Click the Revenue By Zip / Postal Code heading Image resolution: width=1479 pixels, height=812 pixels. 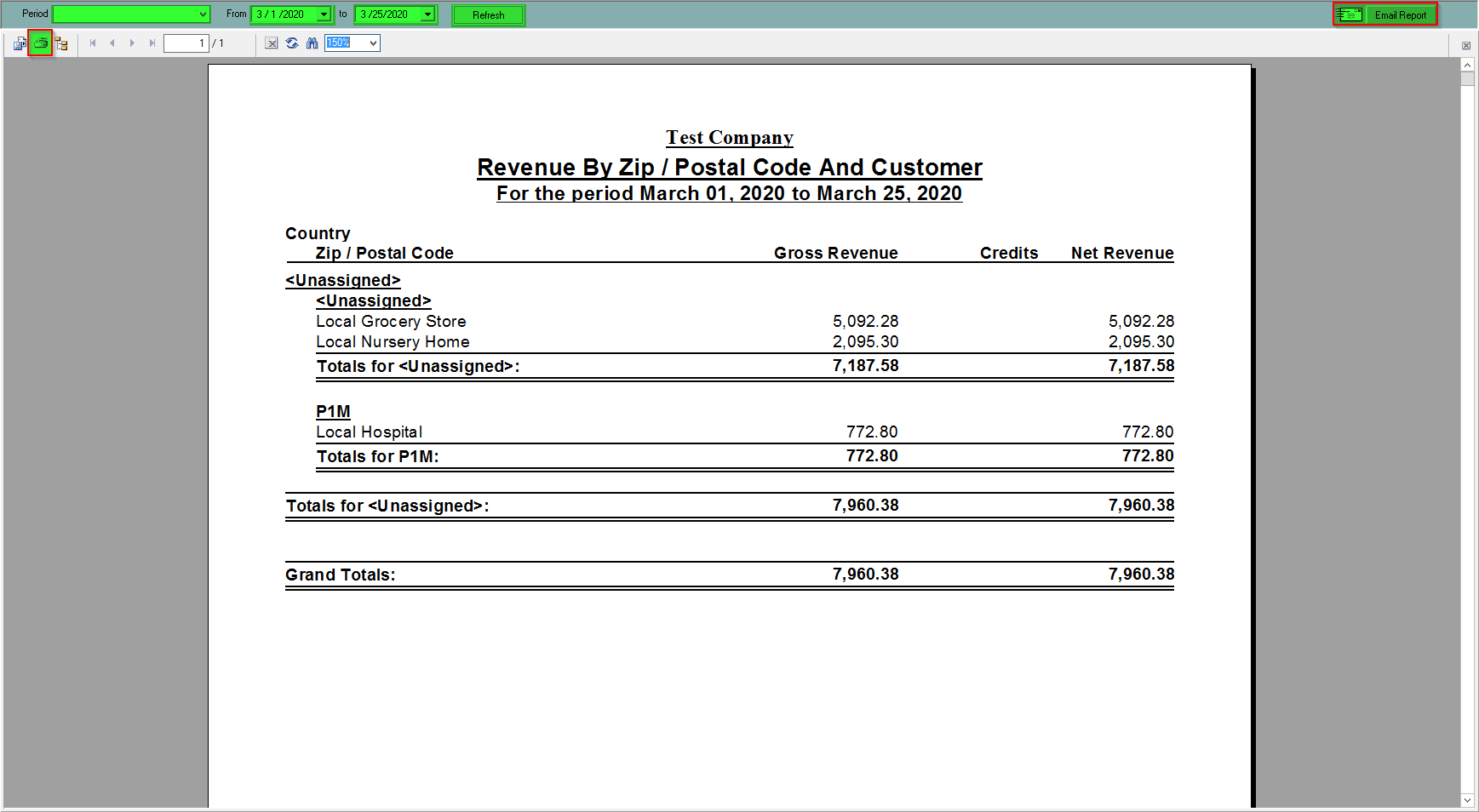tap(730, 168)
